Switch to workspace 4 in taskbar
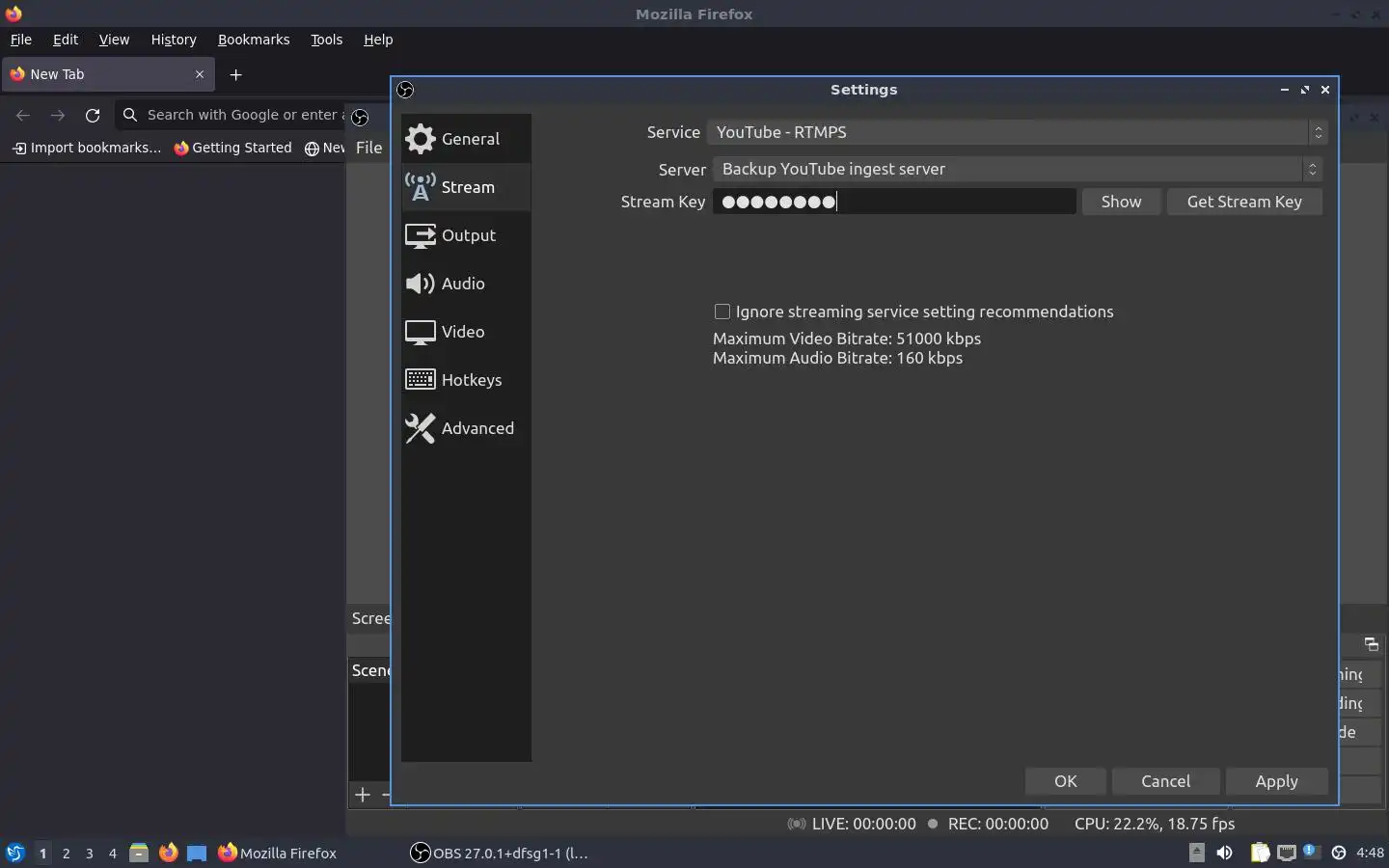The width and height of the screenshot is (1389, 868). click(x=113, y=853)
